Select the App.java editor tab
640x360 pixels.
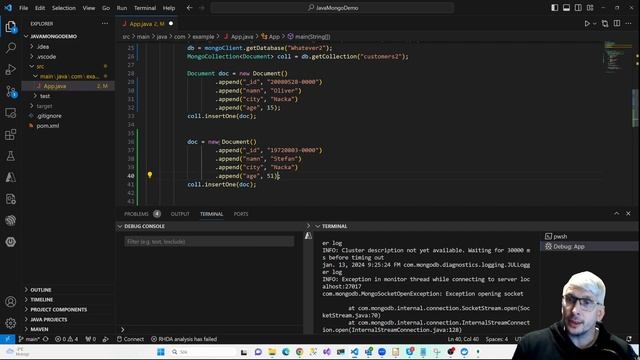[x=147, y=24]
